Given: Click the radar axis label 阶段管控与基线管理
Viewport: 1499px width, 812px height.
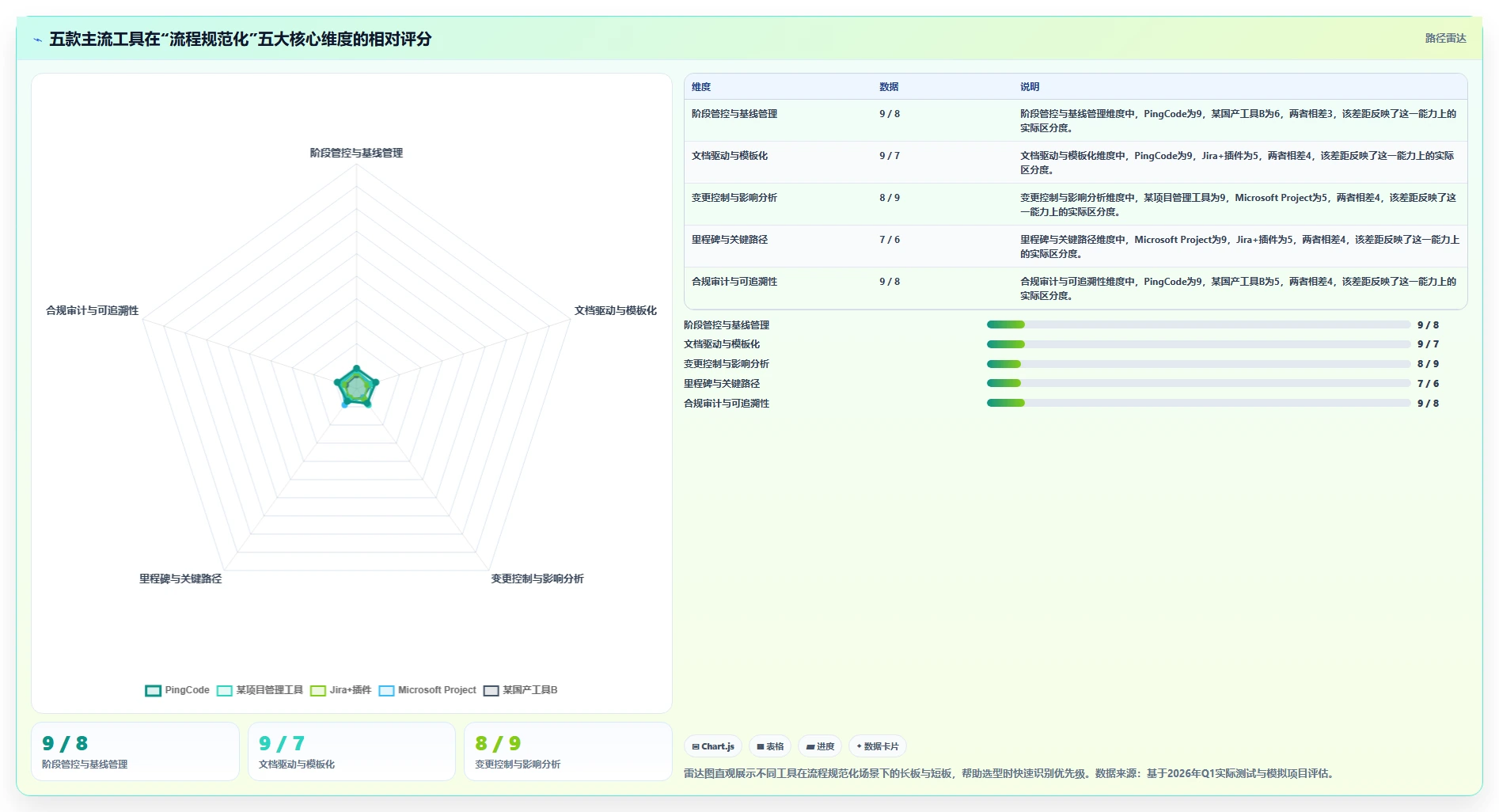Looking at the screenshot, I should [356, 153].
